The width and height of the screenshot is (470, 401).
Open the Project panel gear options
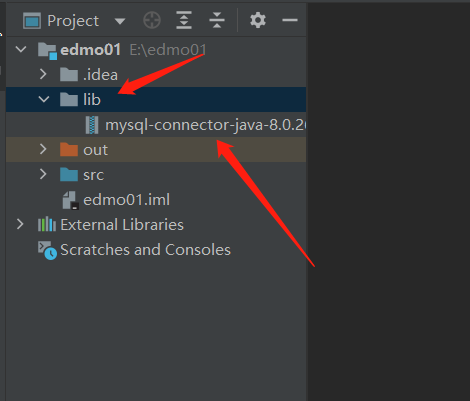pos(258,20)
